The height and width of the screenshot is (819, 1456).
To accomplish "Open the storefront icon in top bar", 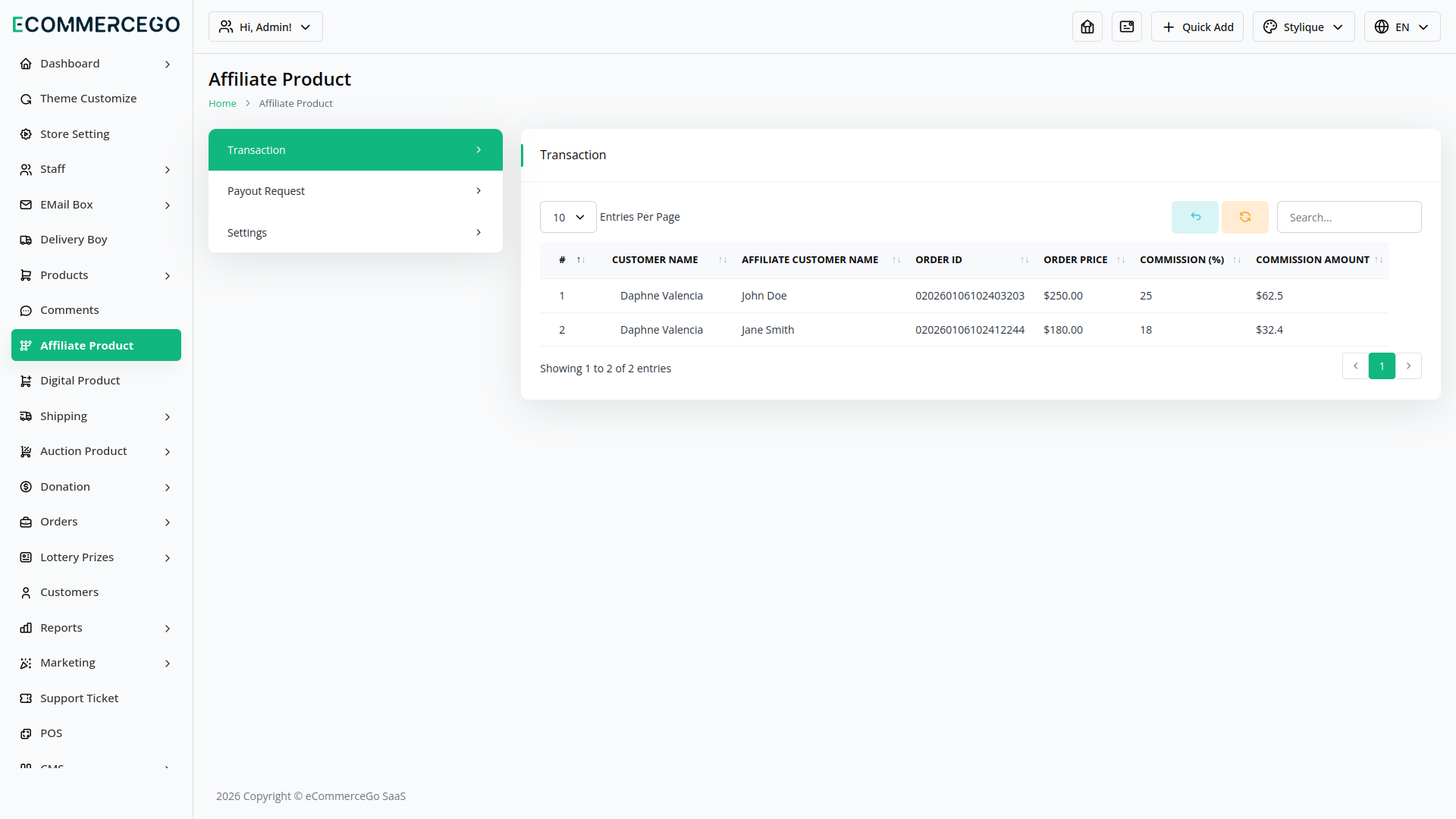I will pyautogui.click(x=1087, y=27).
